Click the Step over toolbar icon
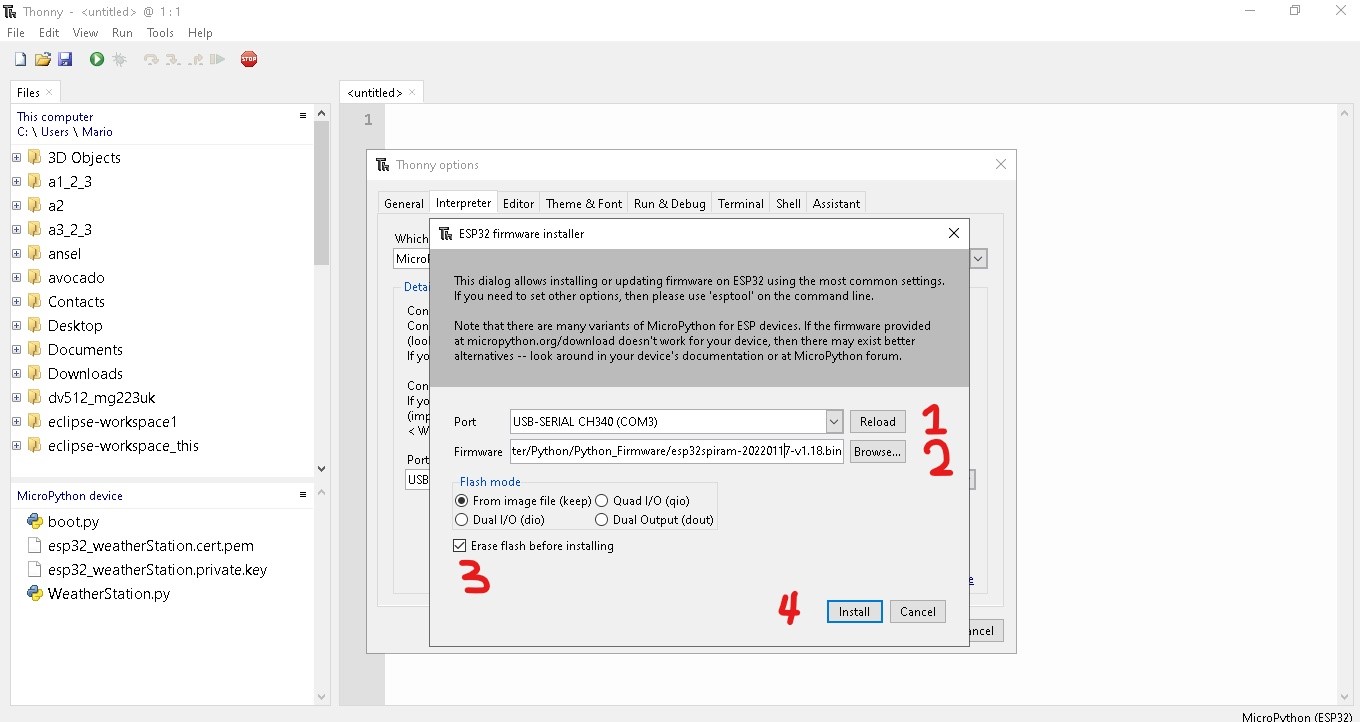The height and width of the screenshot is (722, 1360). click(151, 60)
